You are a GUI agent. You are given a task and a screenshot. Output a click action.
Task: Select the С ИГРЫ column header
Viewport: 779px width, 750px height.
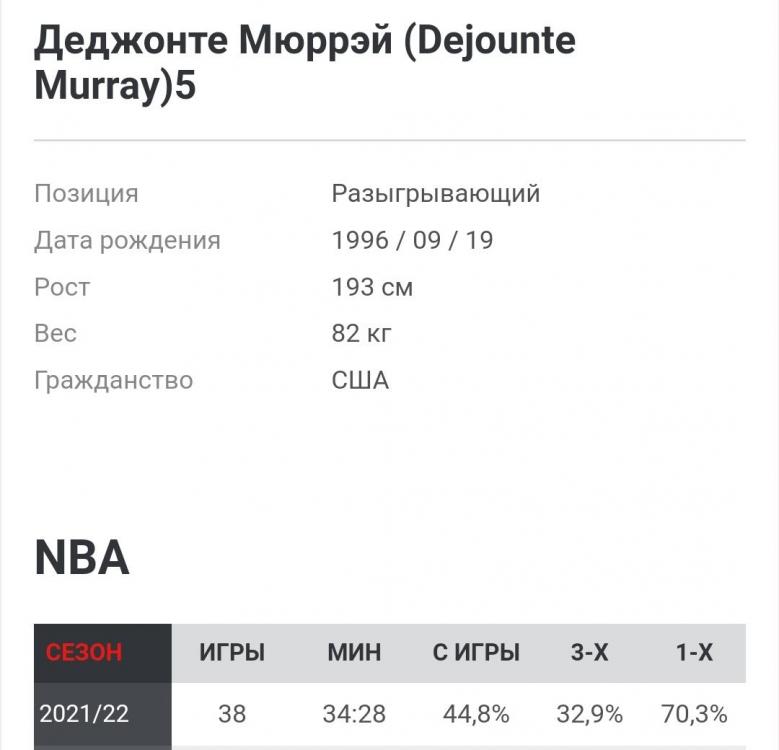coord(476,653)
